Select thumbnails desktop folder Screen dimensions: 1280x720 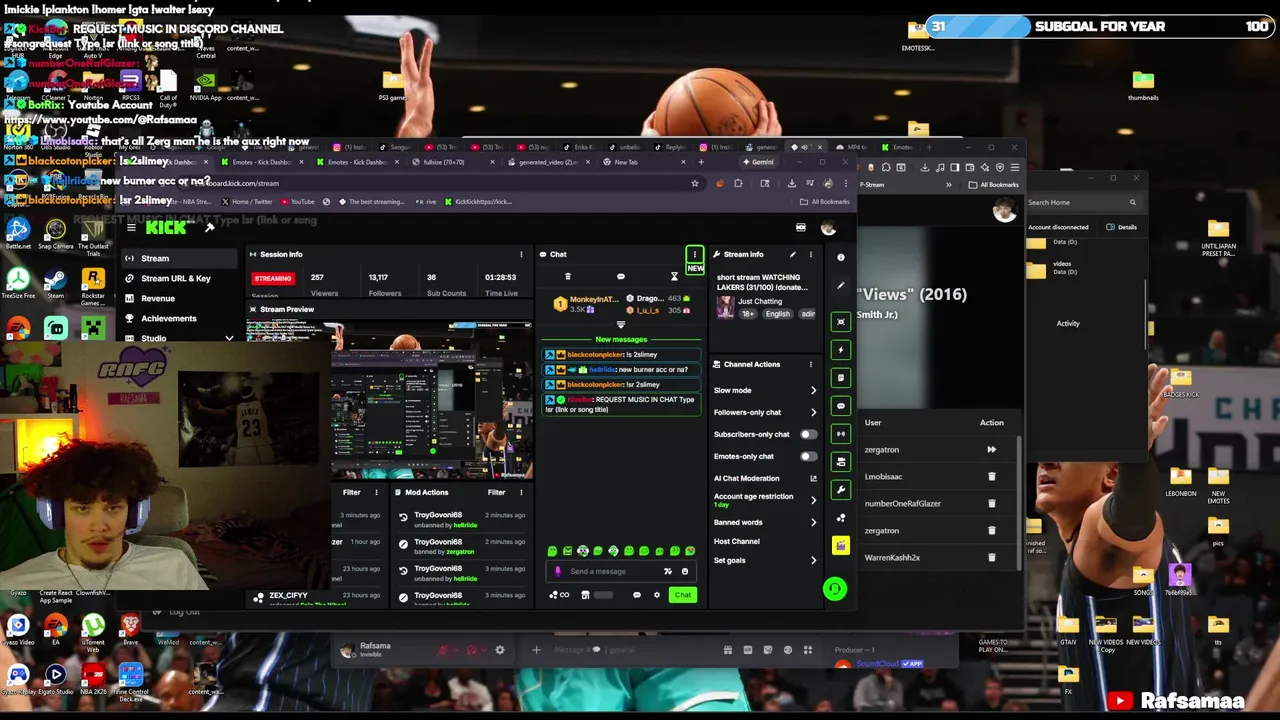pyautogui.click(x=1143, y=86)
